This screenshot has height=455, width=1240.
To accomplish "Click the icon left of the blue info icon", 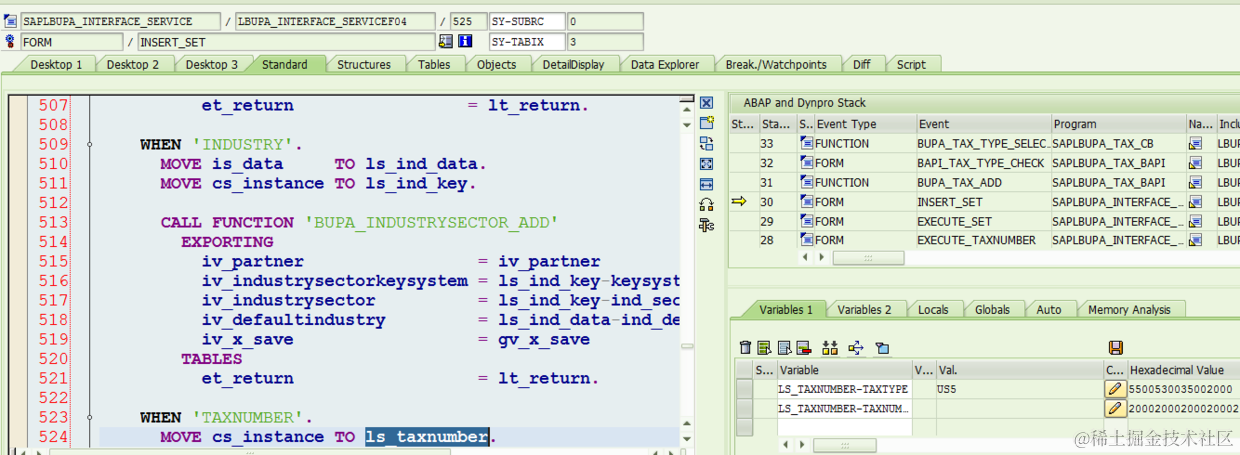I will 446,41.
